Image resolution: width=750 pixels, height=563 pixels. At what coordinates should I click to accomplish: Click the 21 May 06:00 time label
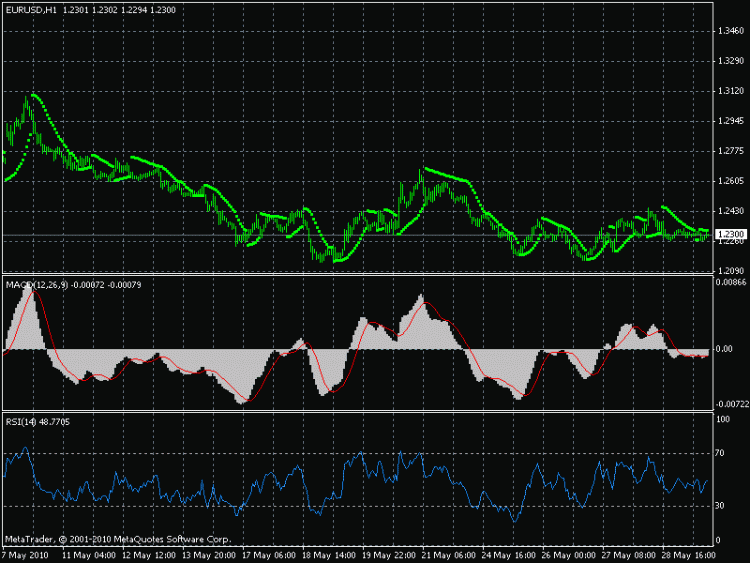click(449, 555)
